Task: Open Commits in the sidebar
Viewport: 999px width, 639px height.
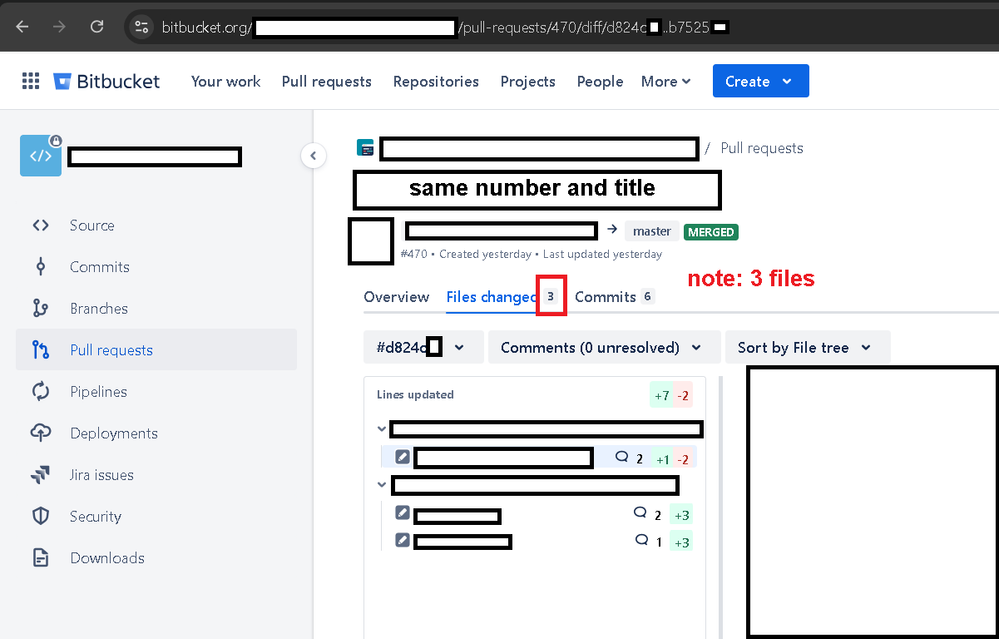Action: click(x=156, y=267)
